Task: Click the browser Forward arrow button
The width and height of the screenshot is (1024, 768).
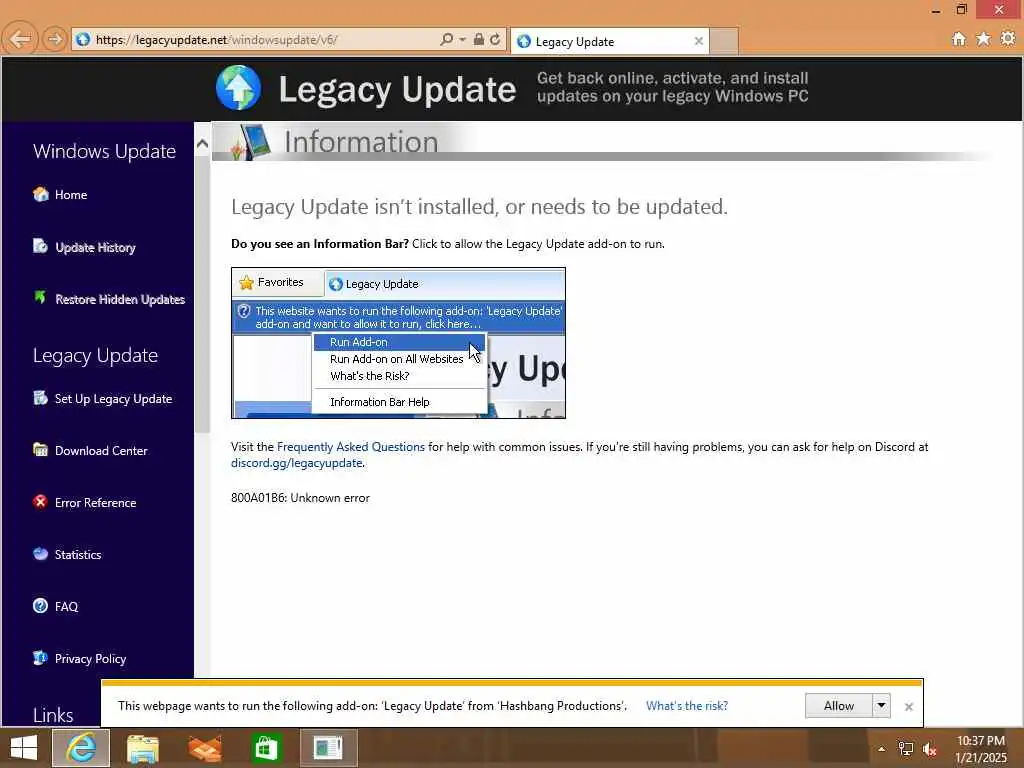Action: [x=55, y=39]
